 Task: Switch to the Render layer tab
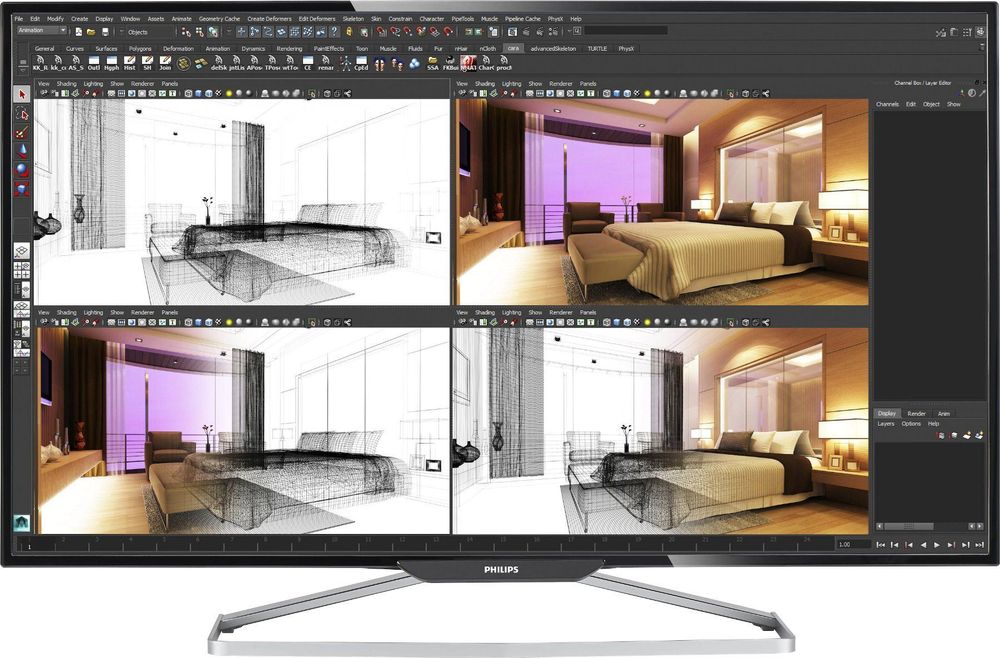916,413
